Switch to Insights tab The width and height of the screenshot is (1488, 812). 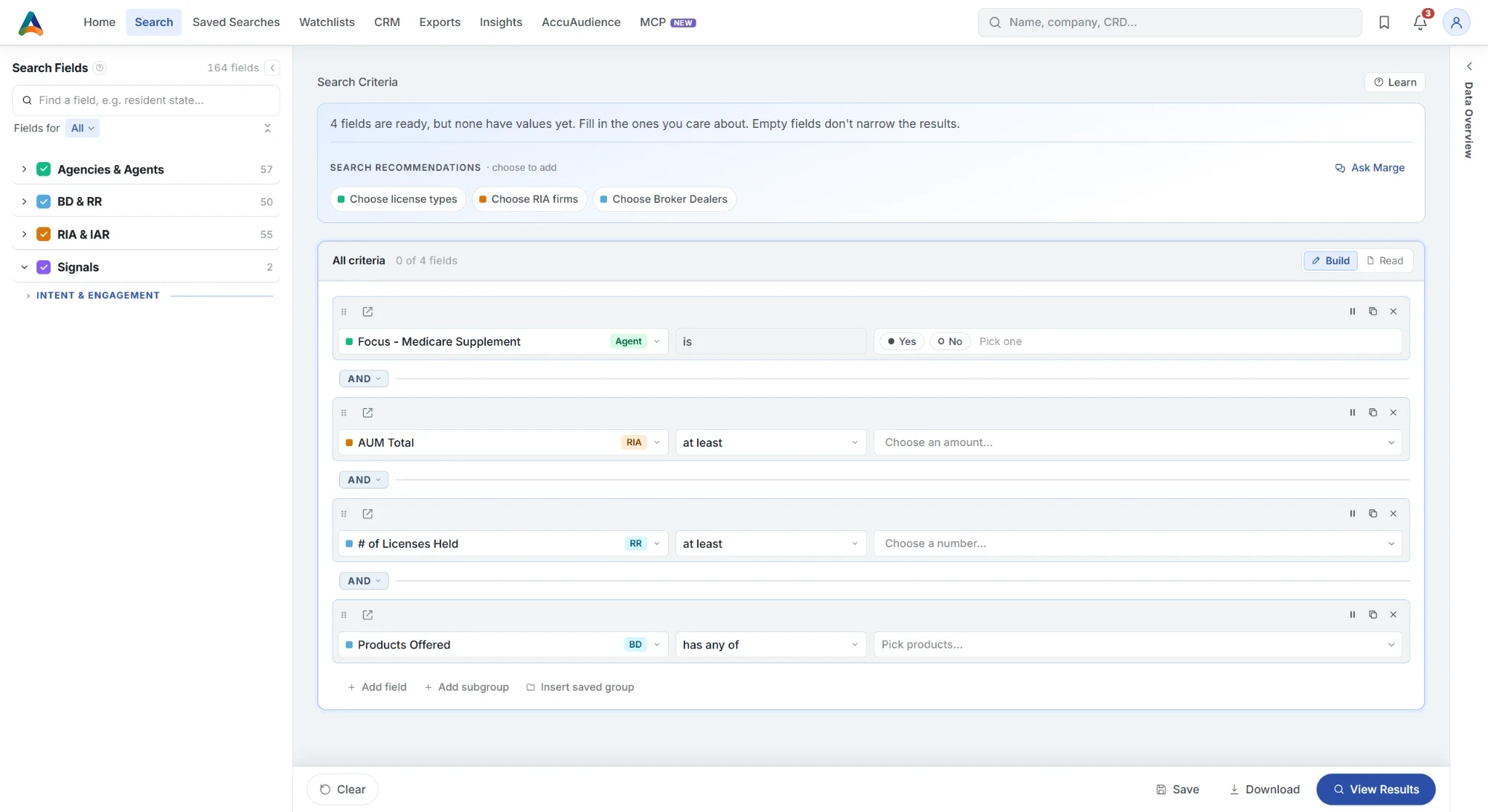tap(501, 22)
